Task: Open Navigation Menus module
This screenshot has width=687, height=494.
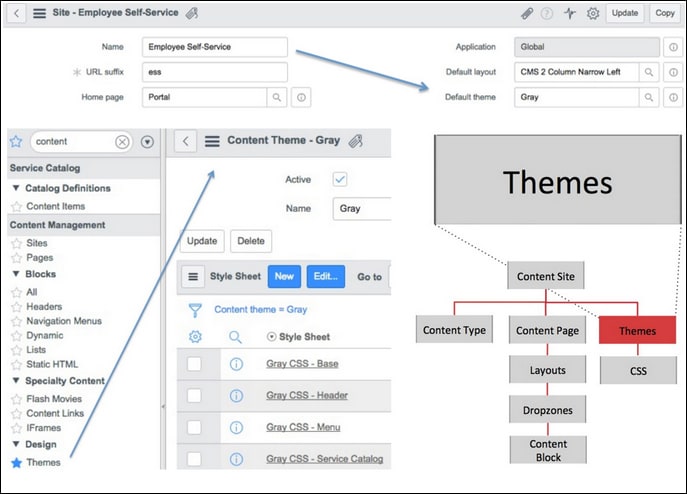Action: 64,321
